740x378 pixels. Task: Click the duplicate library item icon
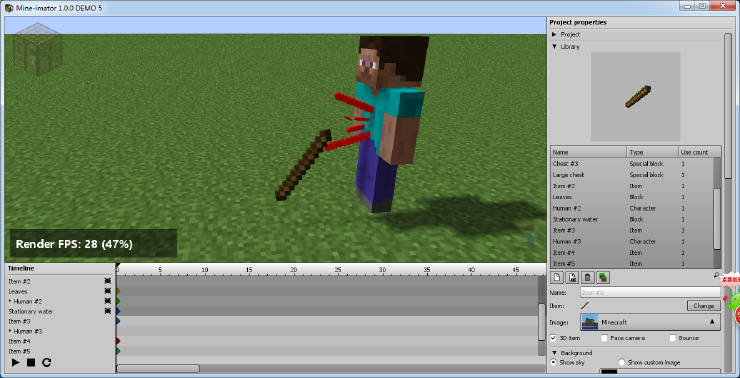point(572,277)
